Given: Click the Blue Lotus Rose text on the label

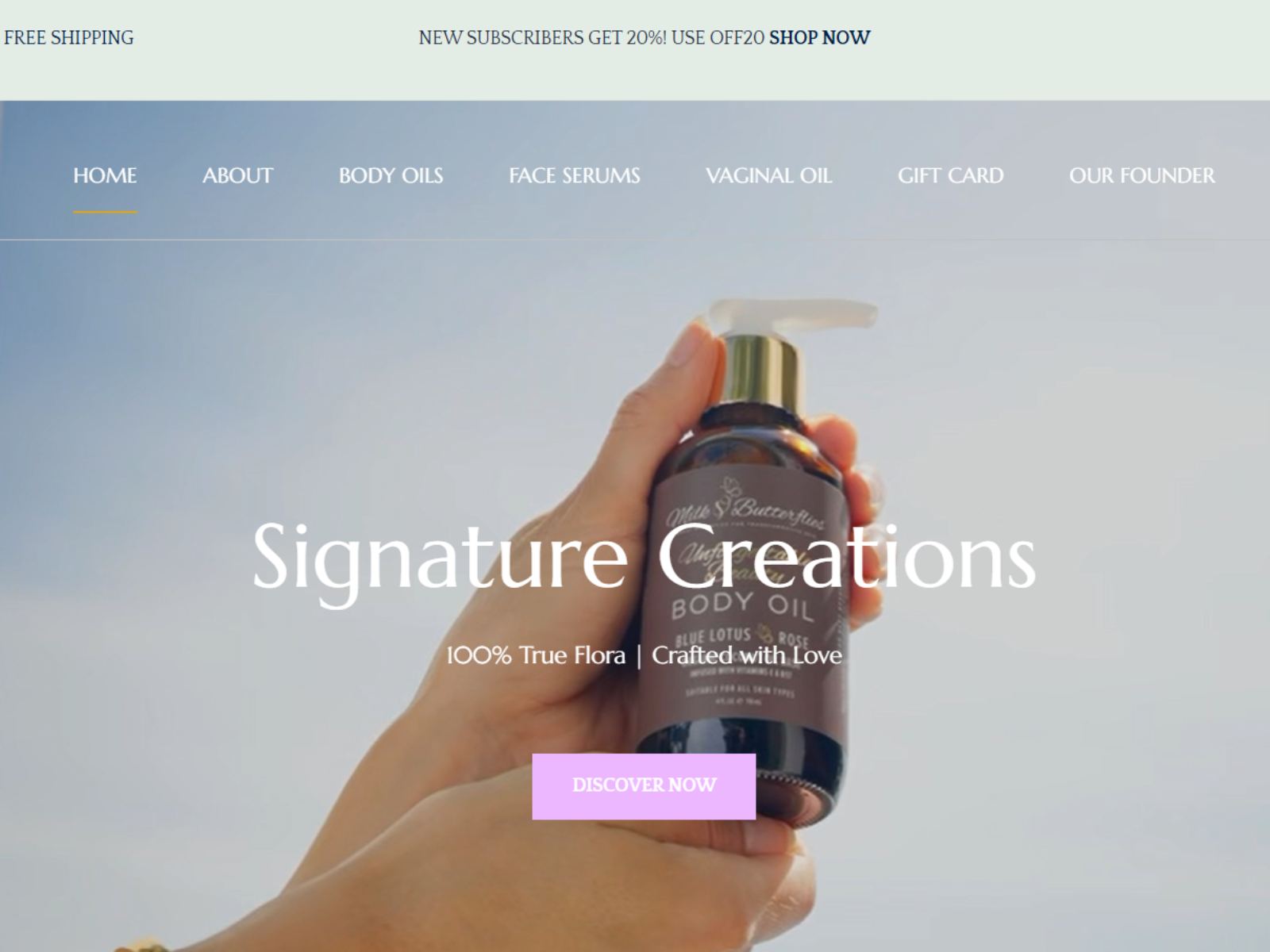Looking at the screenshot, I should [x=742, y=638].
